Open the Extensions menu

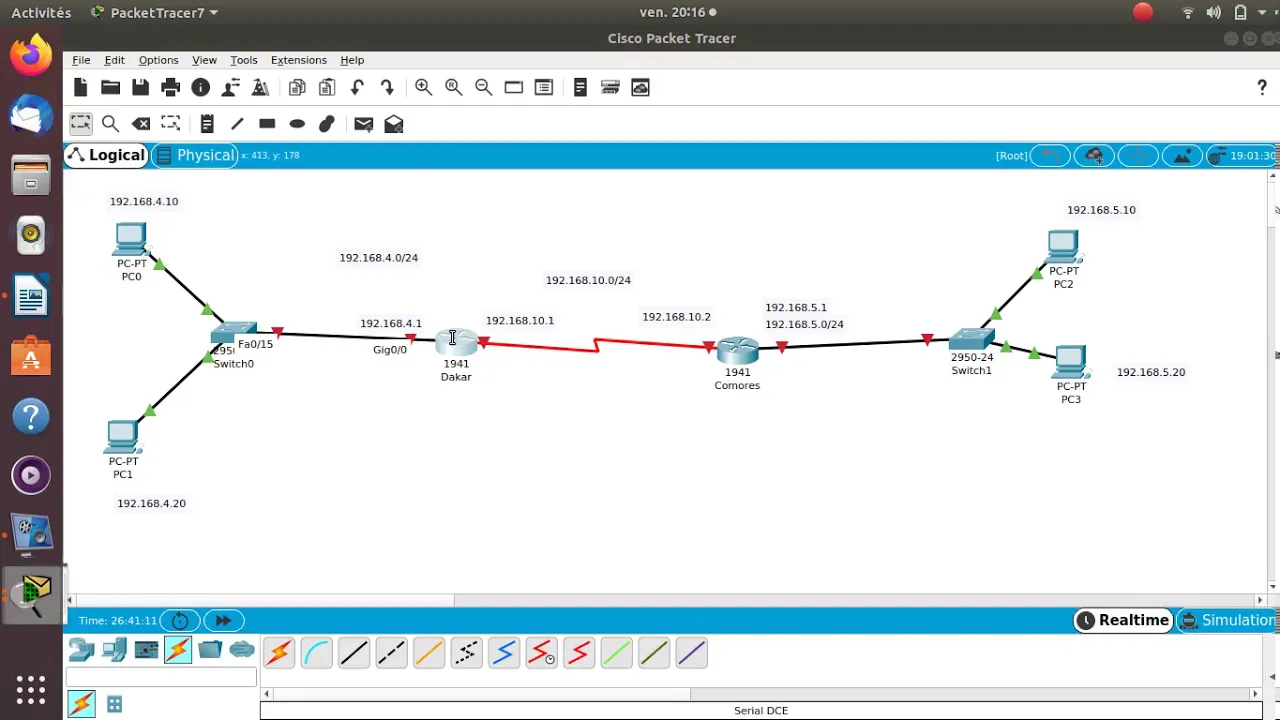[x=298, y=60]
